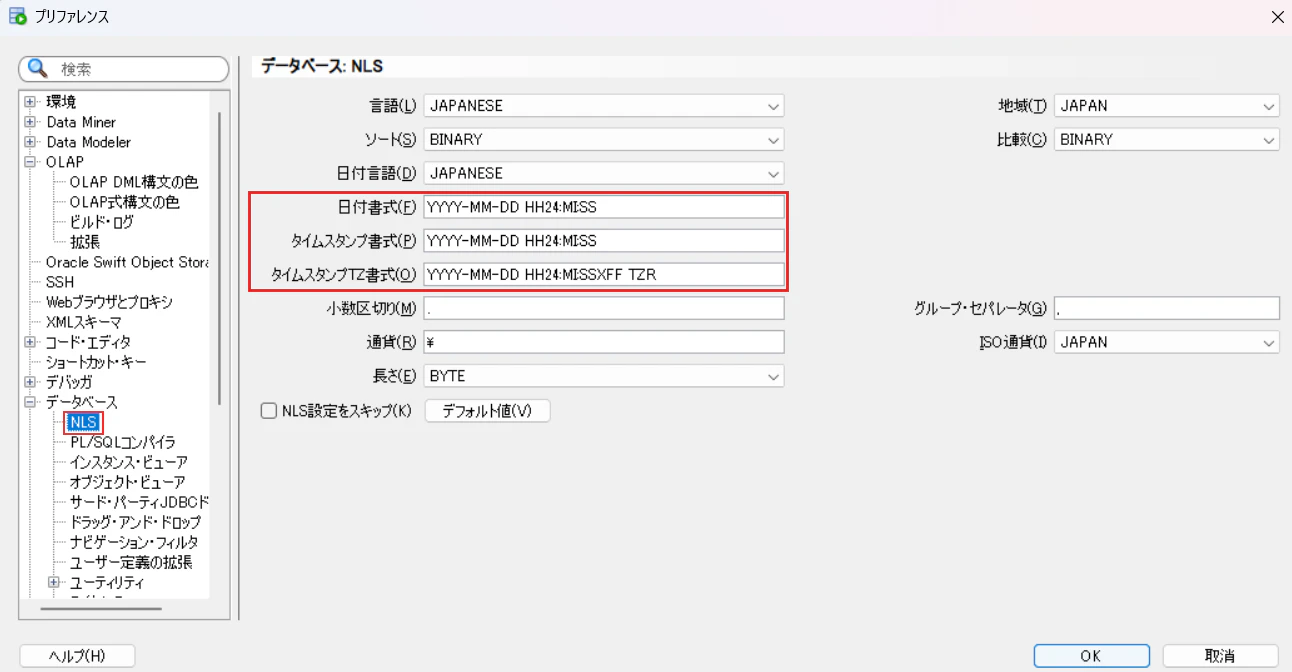Open the ソート dropdown showing BINARY
This screenshot has height=672, width=1292.
coord(604,140)
